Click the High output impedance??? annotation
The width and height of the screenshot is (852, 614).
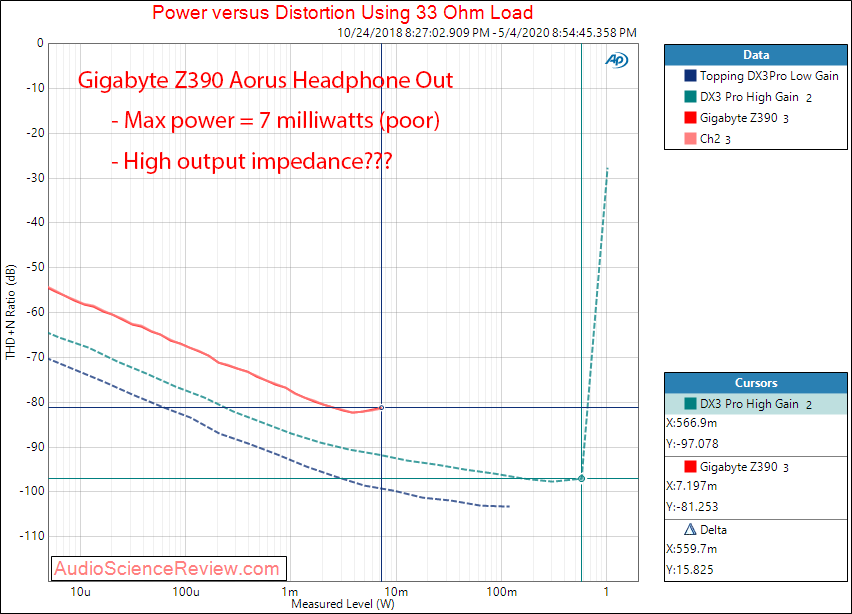tap(252, 161)
